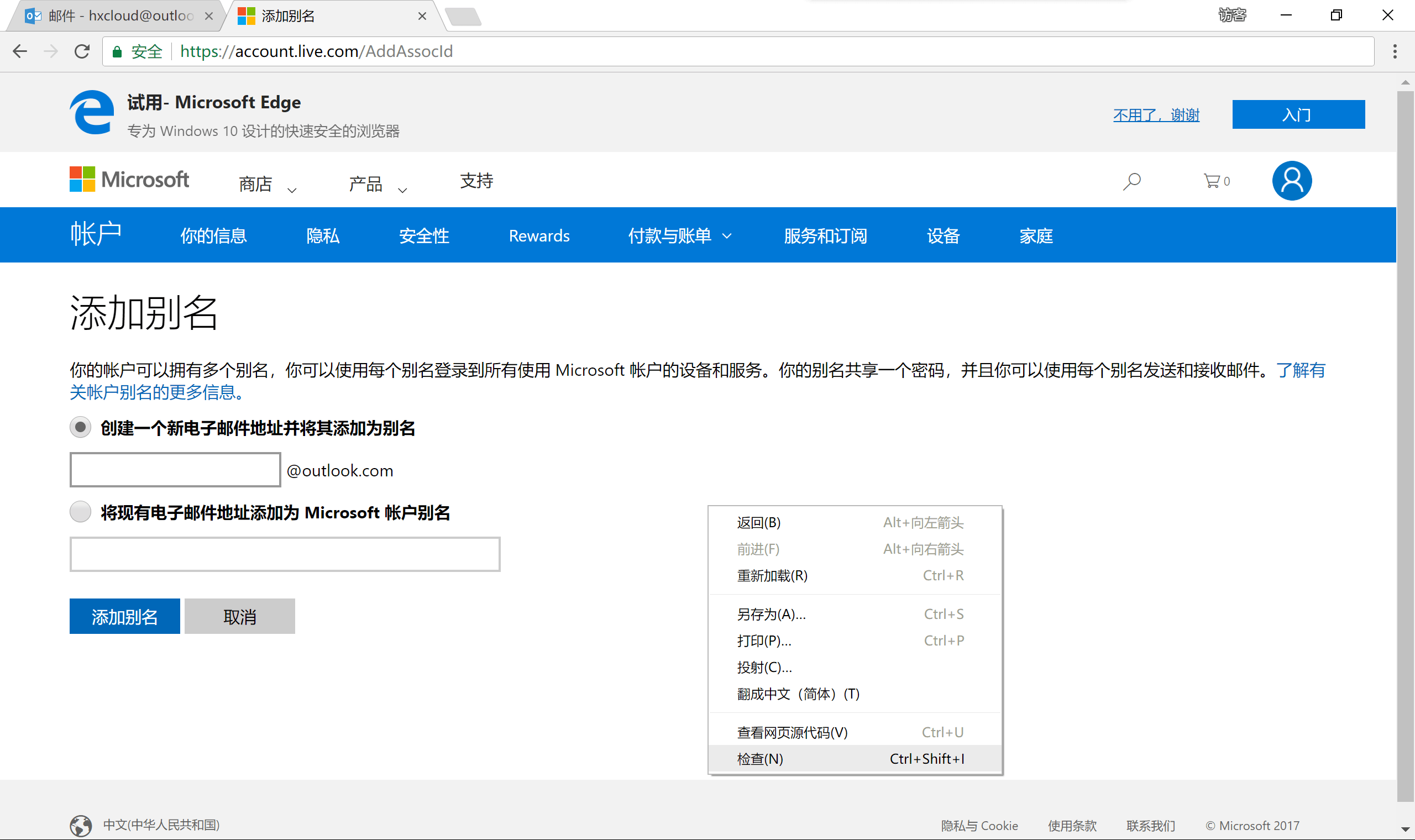Open the shopping cart icon
This screenshot has height=840, width=1415.
[x=1211, y=181]
